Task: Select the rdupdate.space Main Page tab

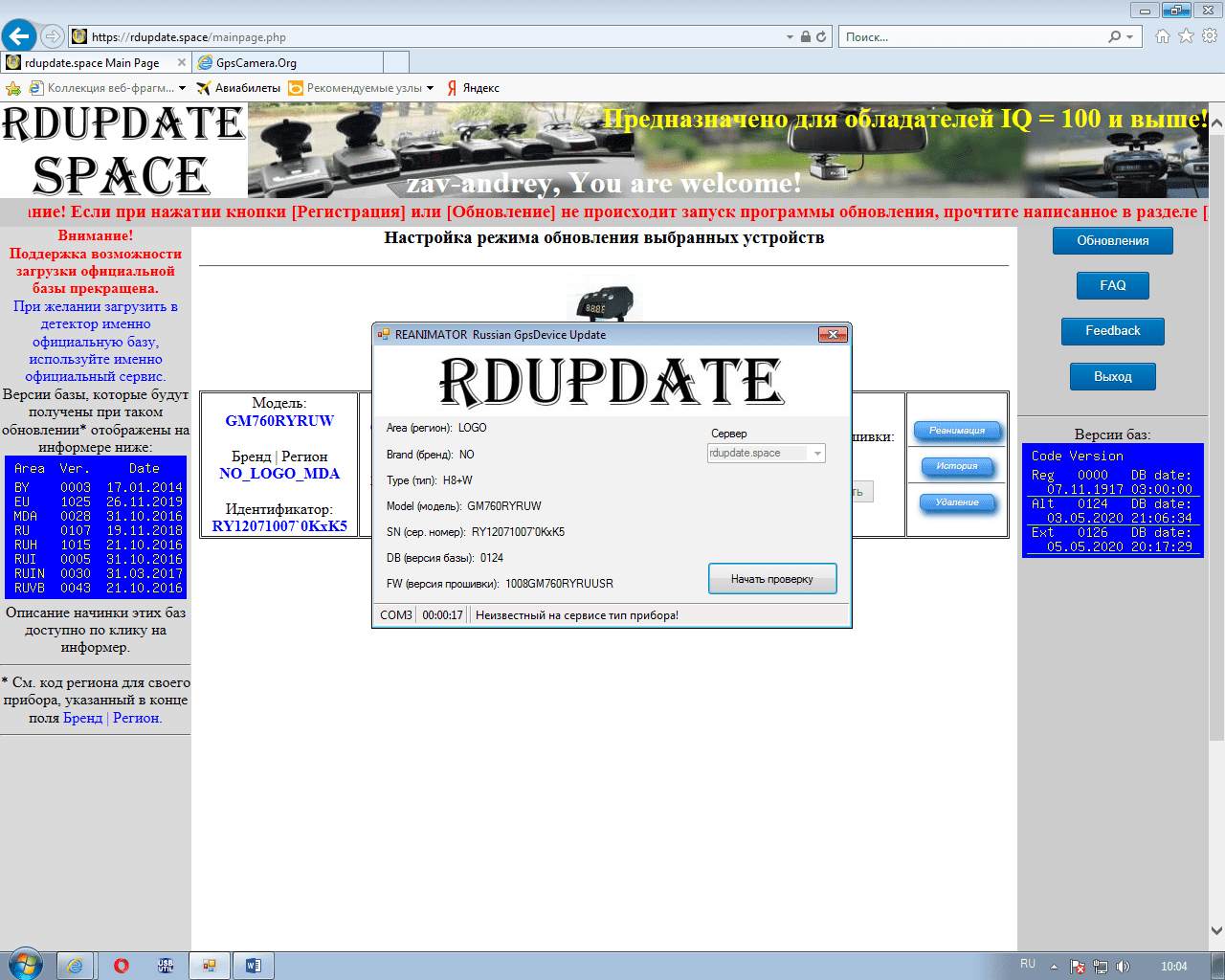Action: (92, 63)
